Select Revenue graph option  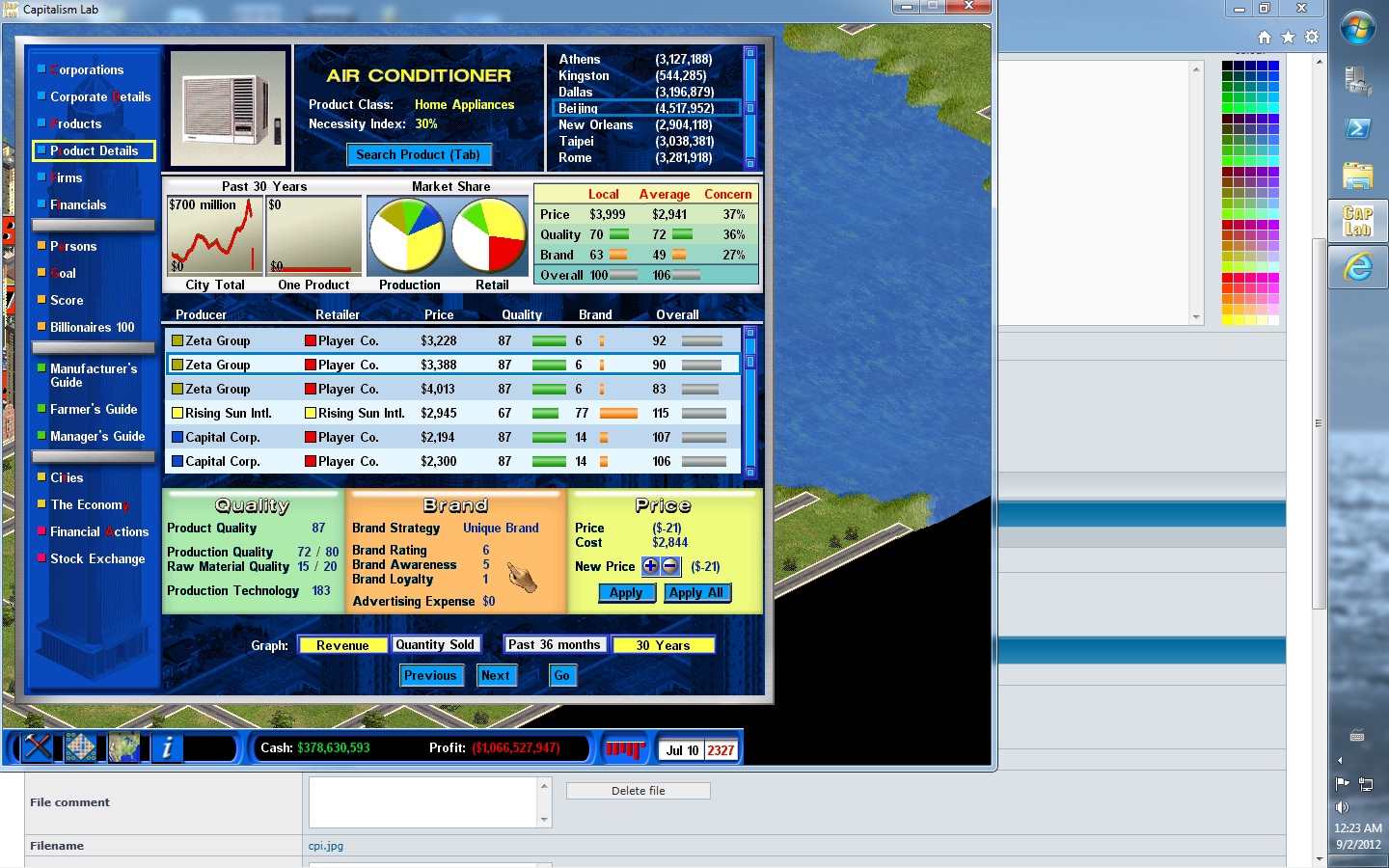coord(342,645)
